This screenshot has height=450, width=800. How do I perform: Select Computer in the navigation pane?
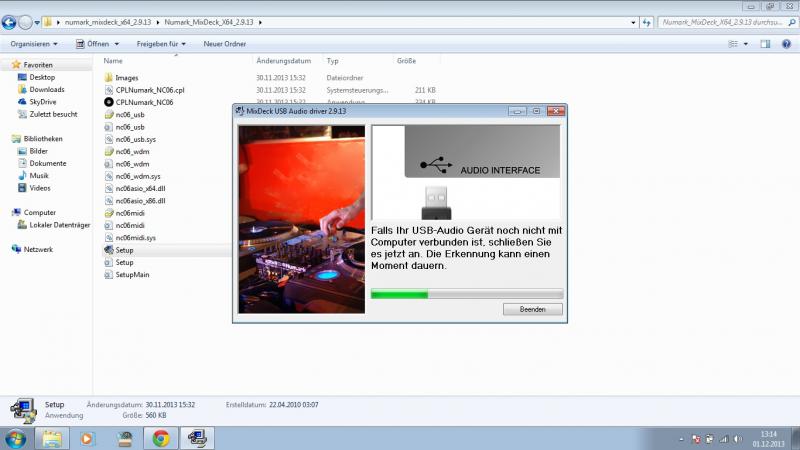pos(39,212)
